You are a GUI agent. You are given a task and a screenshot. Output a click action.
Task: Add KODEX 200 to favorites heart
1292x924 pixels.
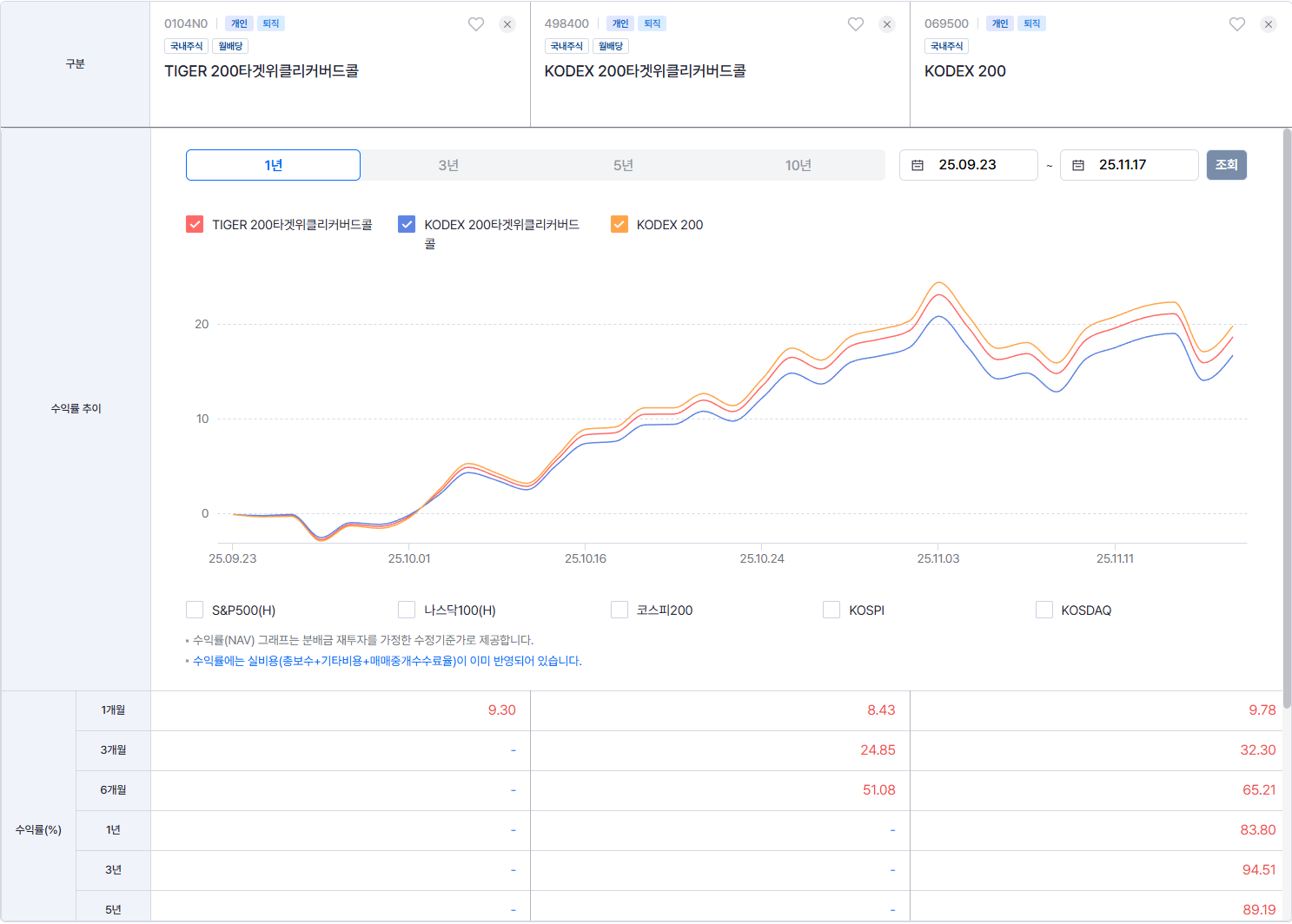(1237, 24)
